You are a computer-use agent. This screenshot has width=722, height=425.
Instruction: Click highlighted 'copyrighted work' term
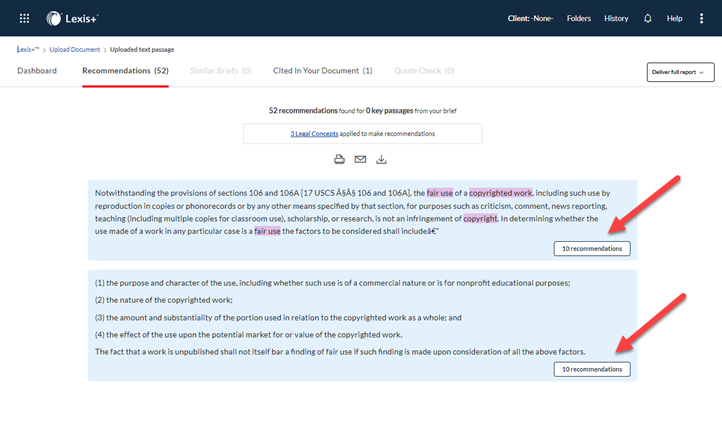[501, 193]
